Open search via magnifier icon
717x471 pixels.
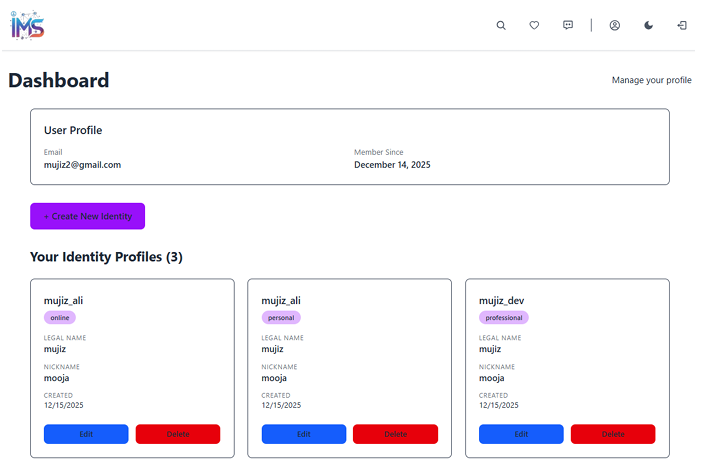(501, 26)
